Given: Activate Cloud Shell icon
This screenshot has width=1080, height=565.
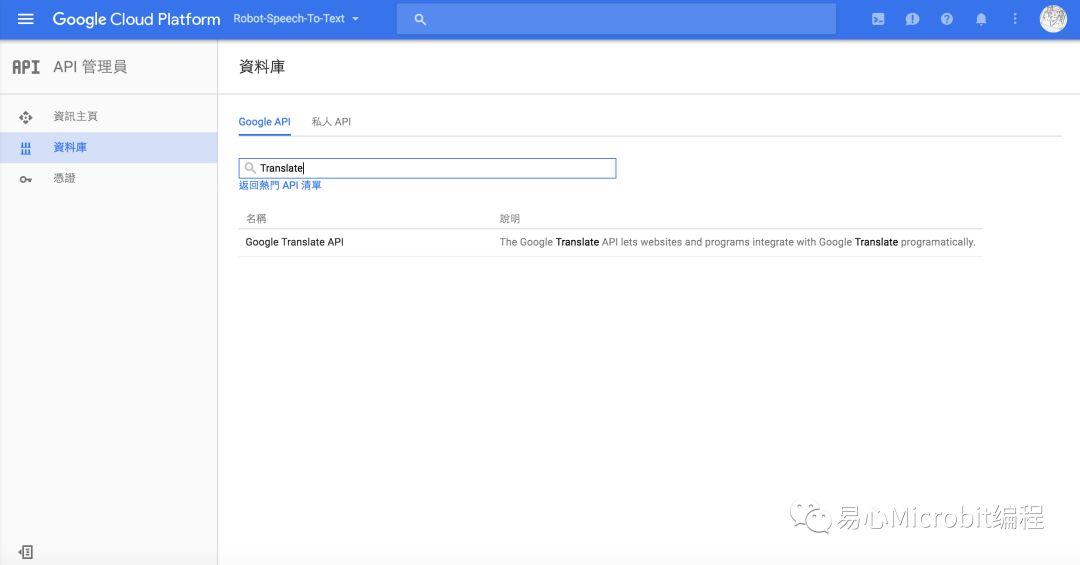Looking at the screenshot, I should pyautogui.click(x=878, y=19).
